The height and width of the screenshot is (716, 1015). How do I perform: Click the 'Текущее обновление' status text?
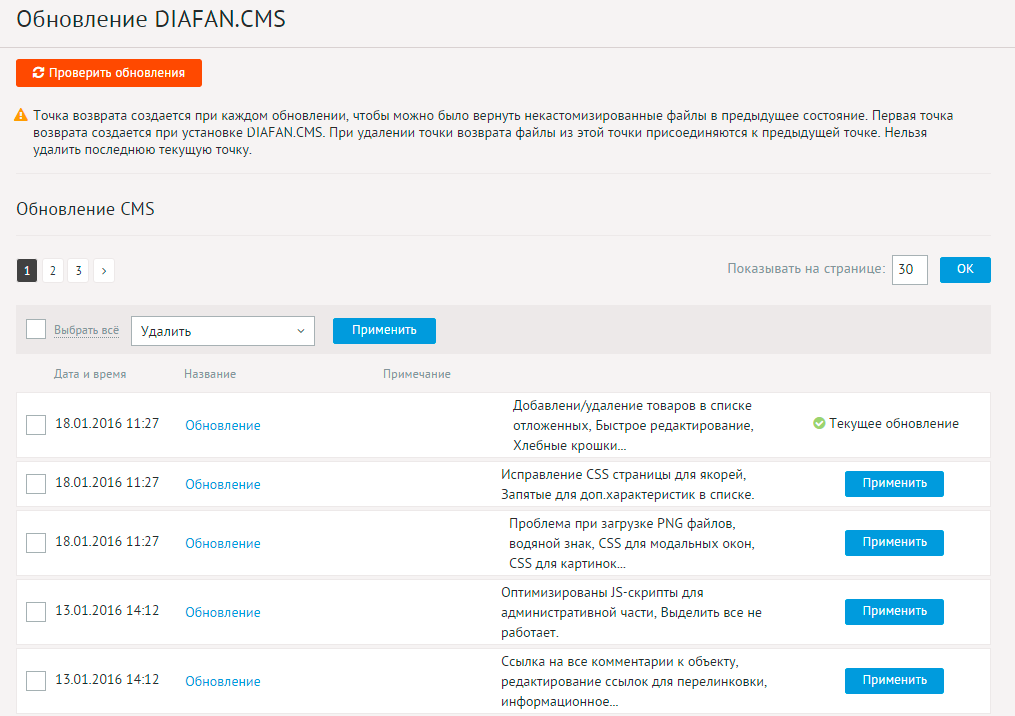pyautogui.click(x=894, y=423)
